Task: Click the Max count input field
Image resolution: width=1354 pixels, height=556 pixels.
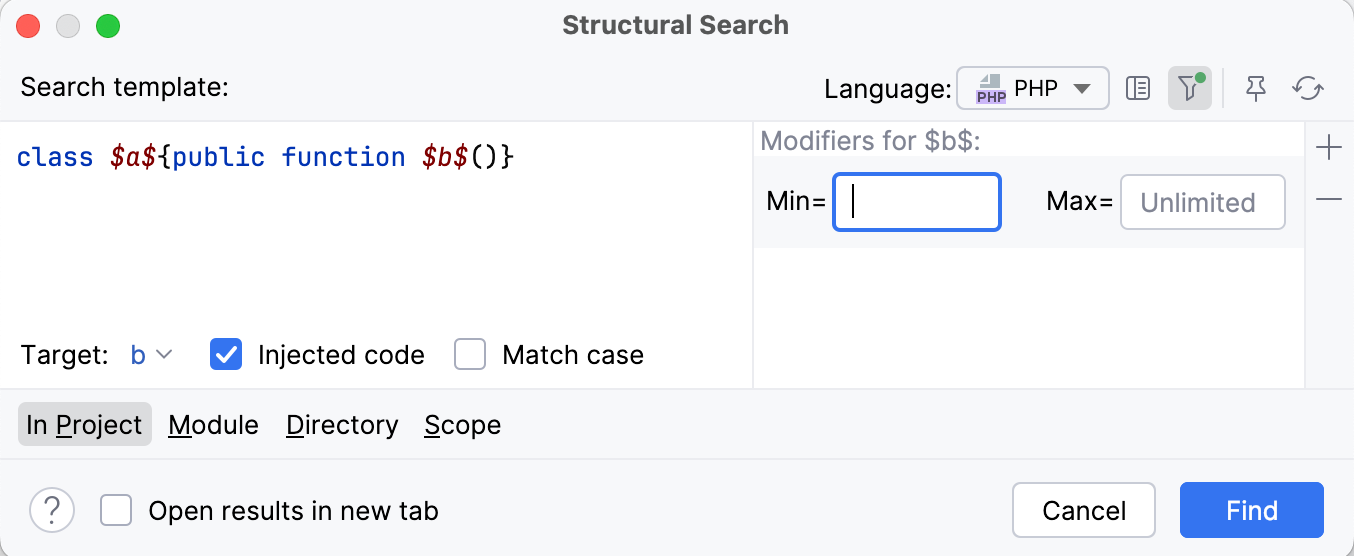Action: [1203, 203]
